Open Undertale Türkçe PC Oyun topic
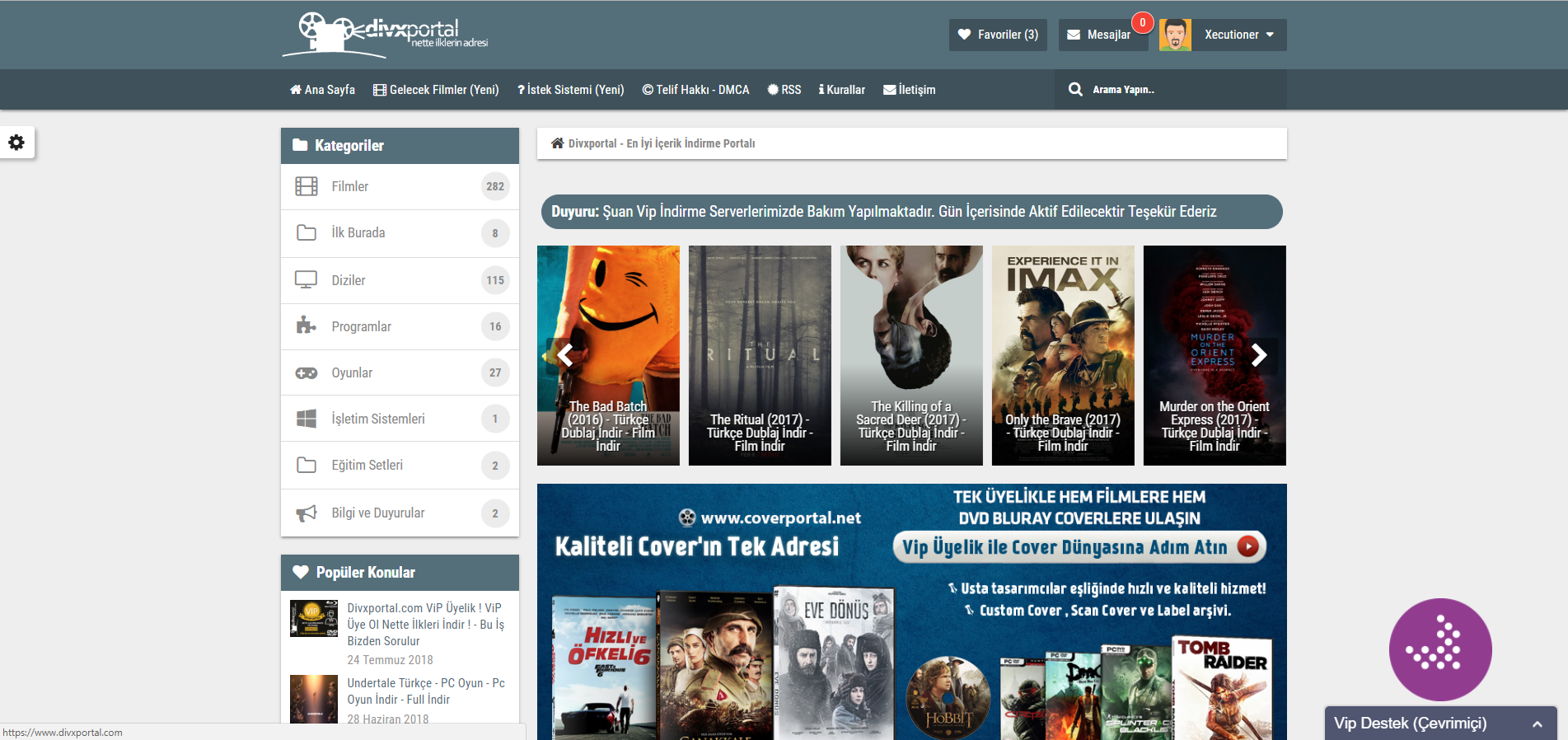 426,691
